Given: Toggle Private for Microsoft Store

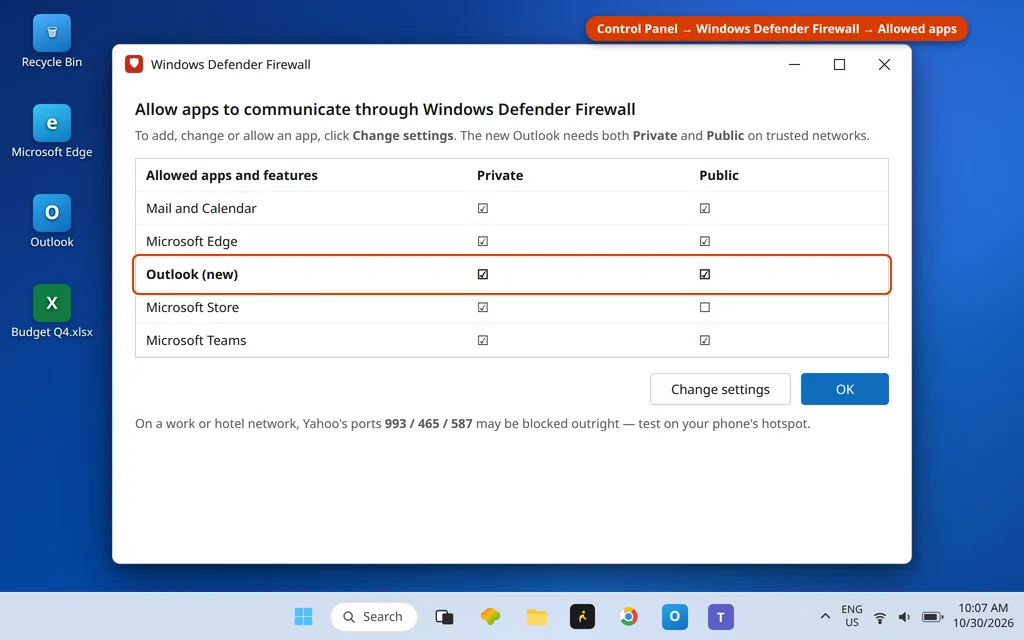Looking at the screenshot, I should (x=483, y=307).
